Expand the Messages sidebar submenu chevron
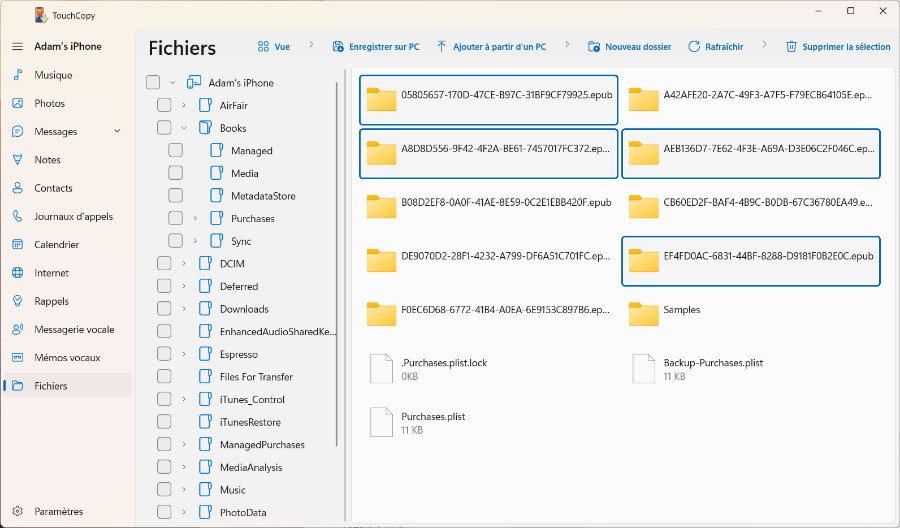This screenshot has height=528, width=900. click(x=117, y=131)
